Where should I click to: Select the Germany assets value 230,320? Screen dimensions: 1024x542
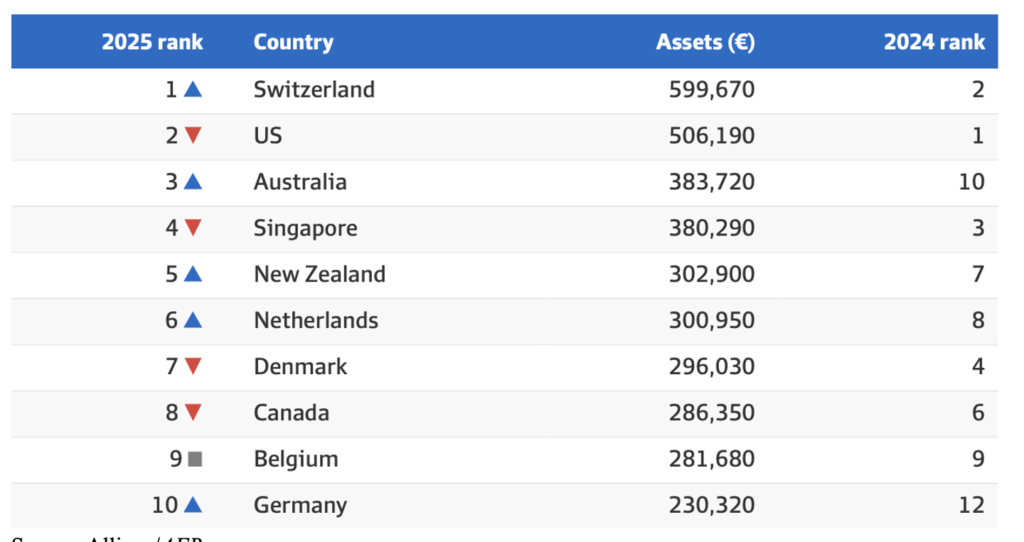(712, 505)
